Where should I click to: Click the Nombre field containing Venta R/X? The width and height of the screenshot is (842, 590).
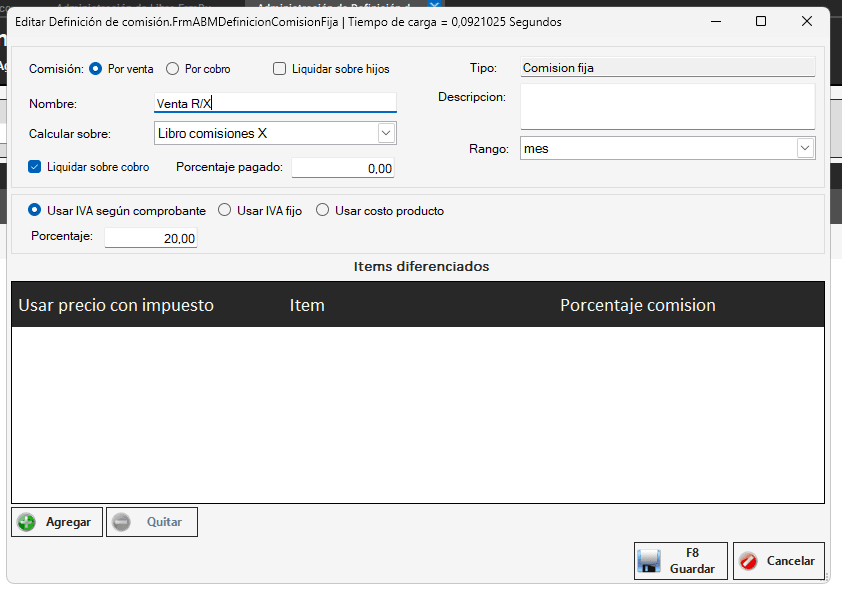click(275, 104)
